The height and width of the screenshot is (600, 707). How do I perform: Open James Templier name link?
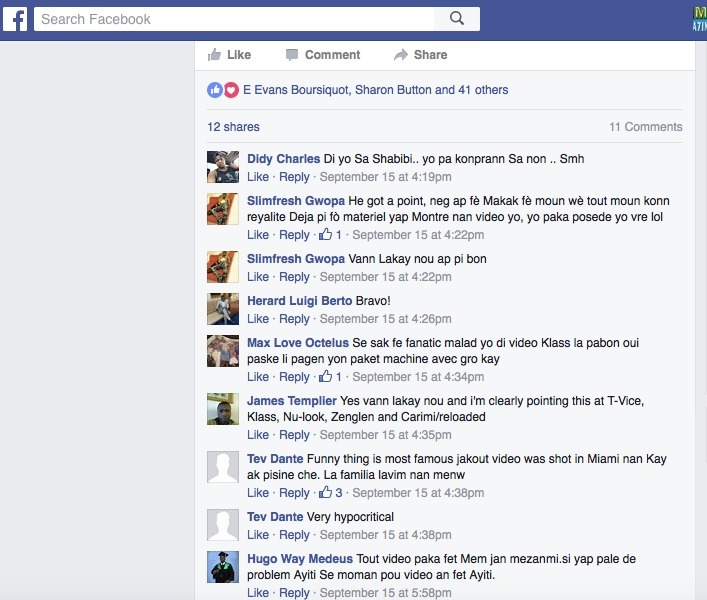292,401
